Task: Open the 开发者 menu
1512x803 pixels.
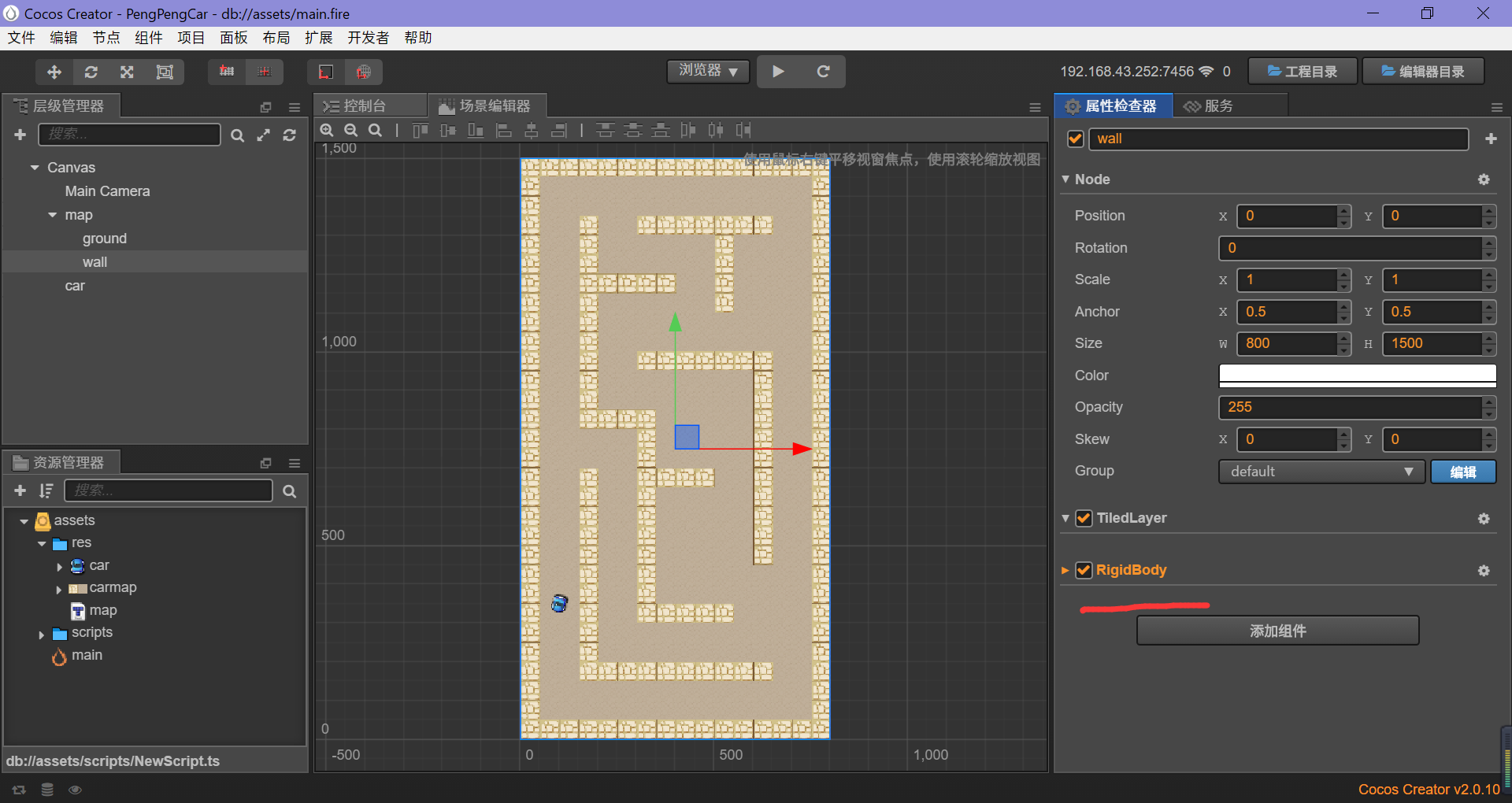Action: point(369,38)
